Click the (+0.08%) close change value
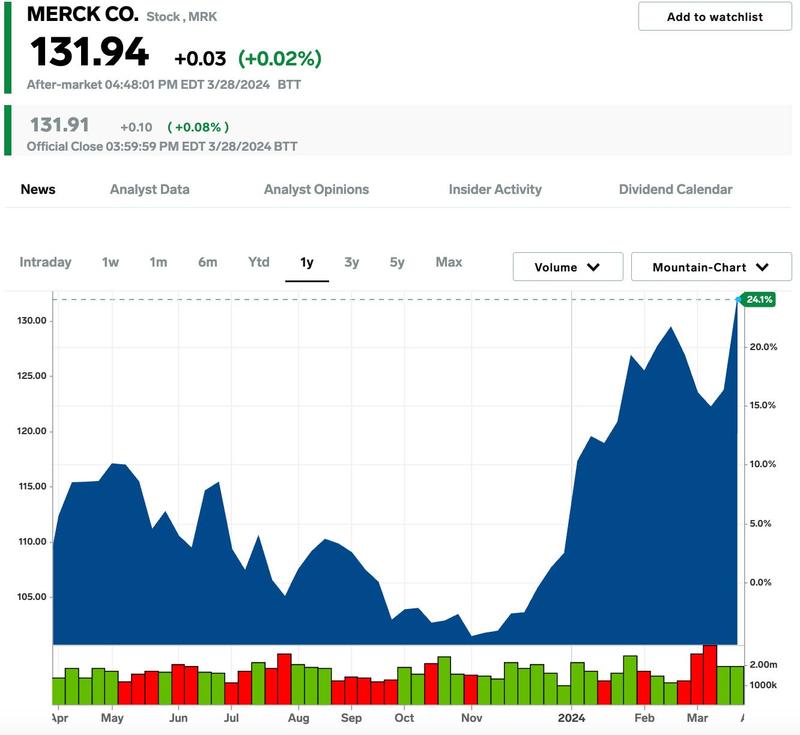The width and height of the screenshot is (800, 735). click(x=198, y=127)
